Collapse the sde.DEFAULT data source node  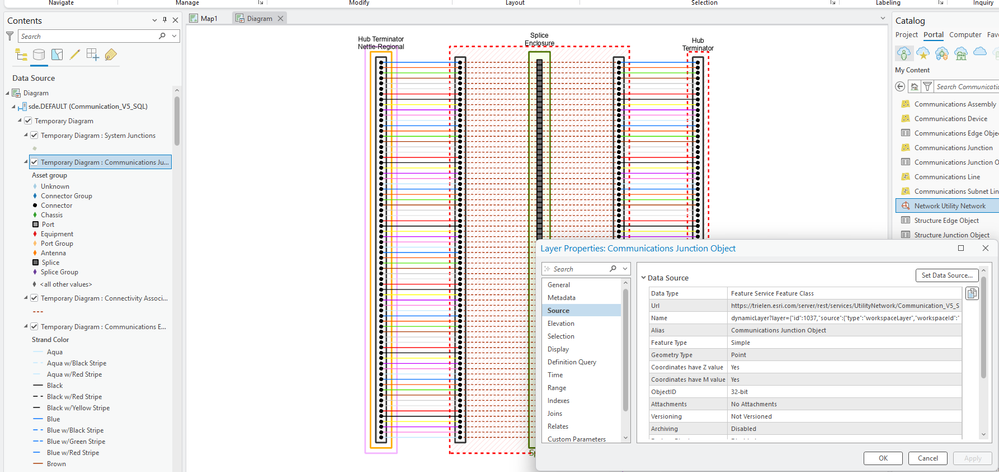coord(14,106)
